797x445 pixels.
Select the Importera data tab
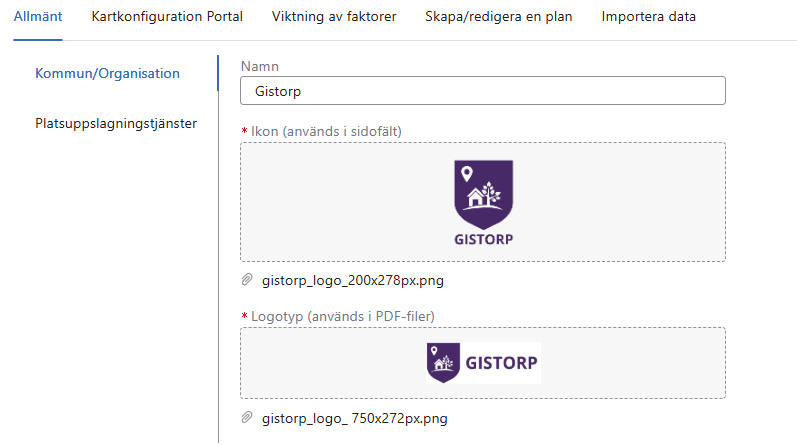[648, 17]
